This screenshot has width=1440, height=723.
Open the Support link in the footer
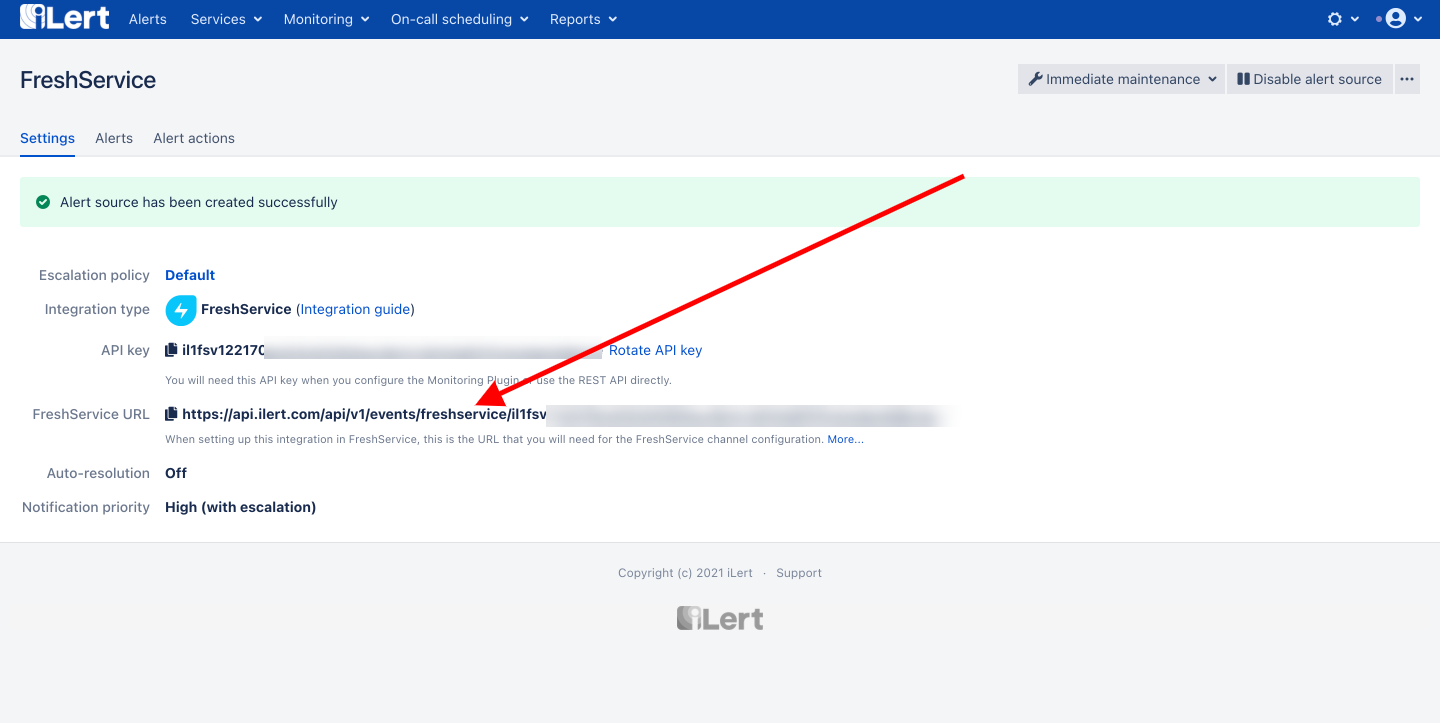(799, 573)
